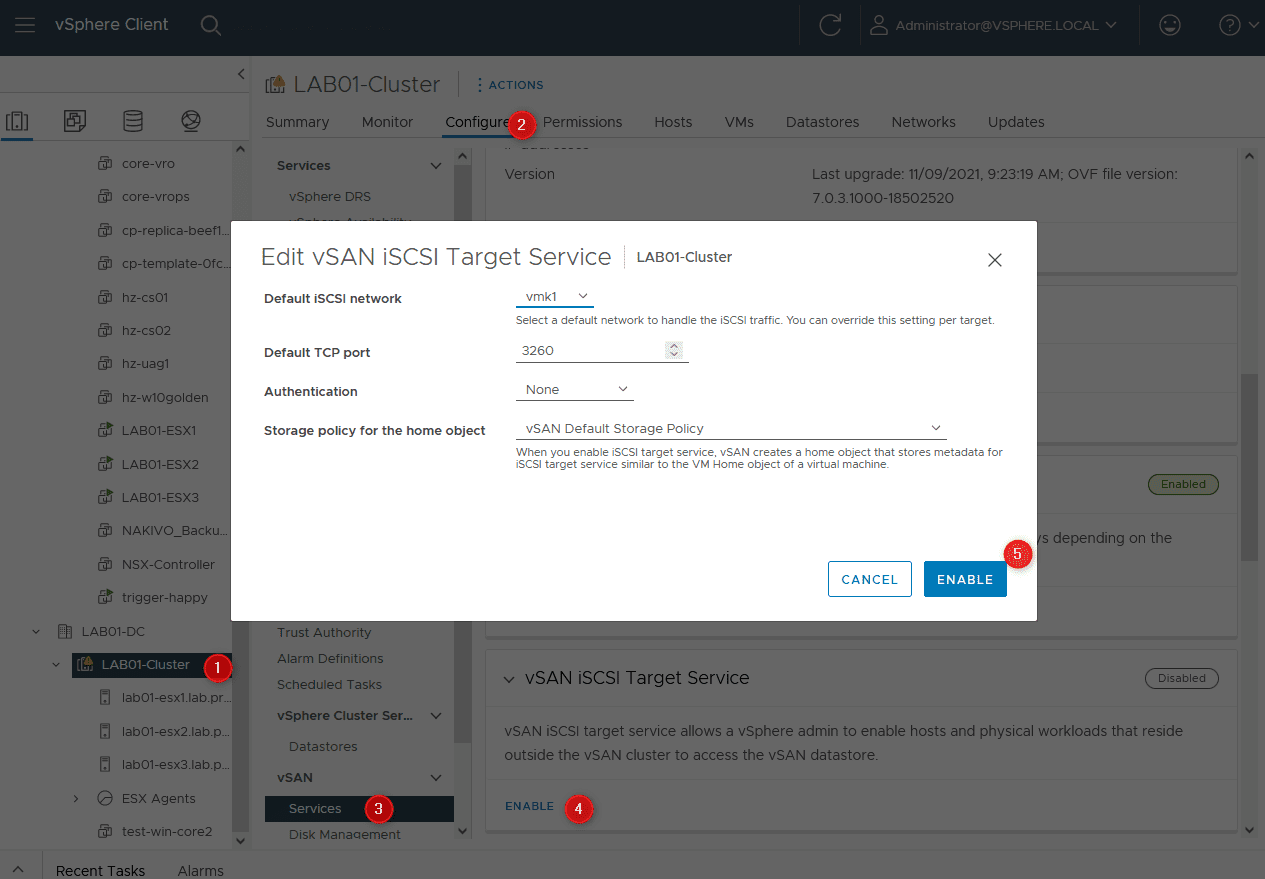The image size is (1265, 879).
Task: Click the VM icon beside test-win-core2
Action: (104, 831)
